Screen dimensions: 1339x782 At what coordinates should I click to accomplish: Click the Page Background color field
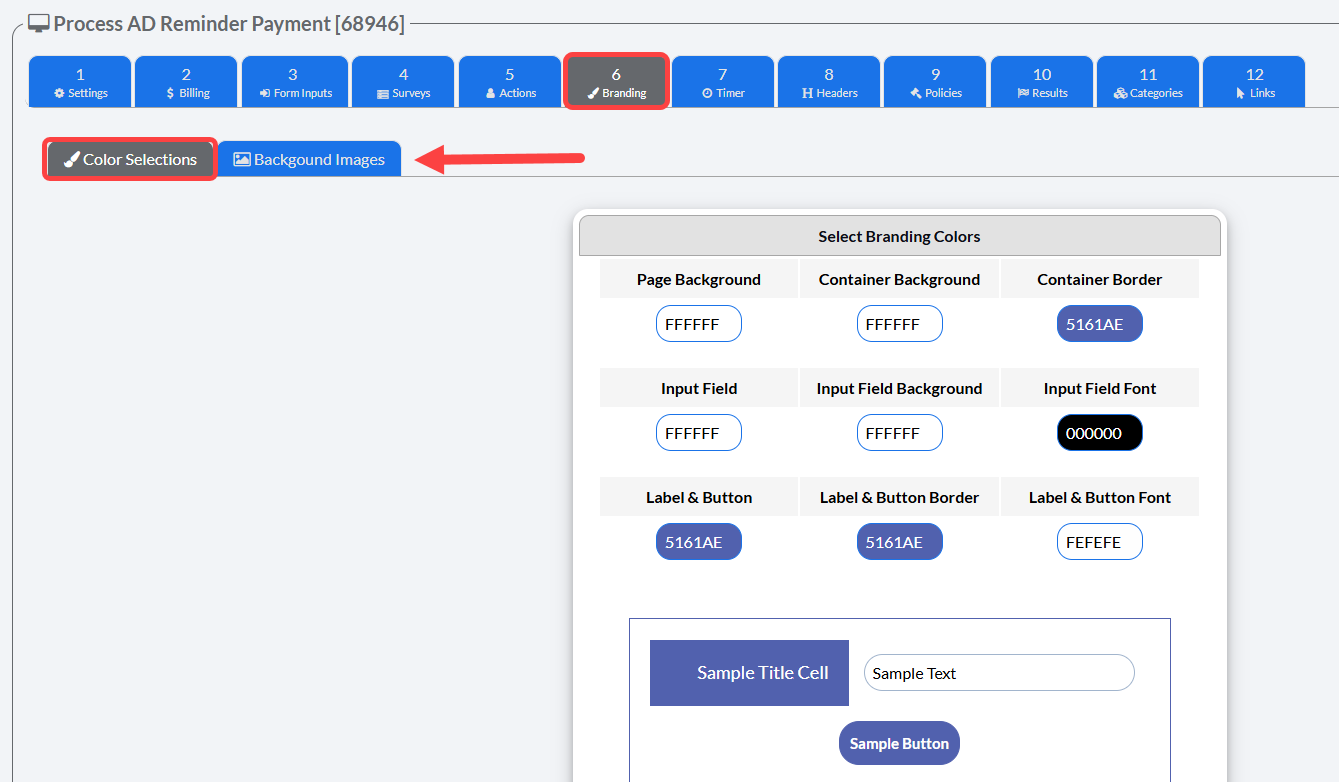click(x=699, y=324)
